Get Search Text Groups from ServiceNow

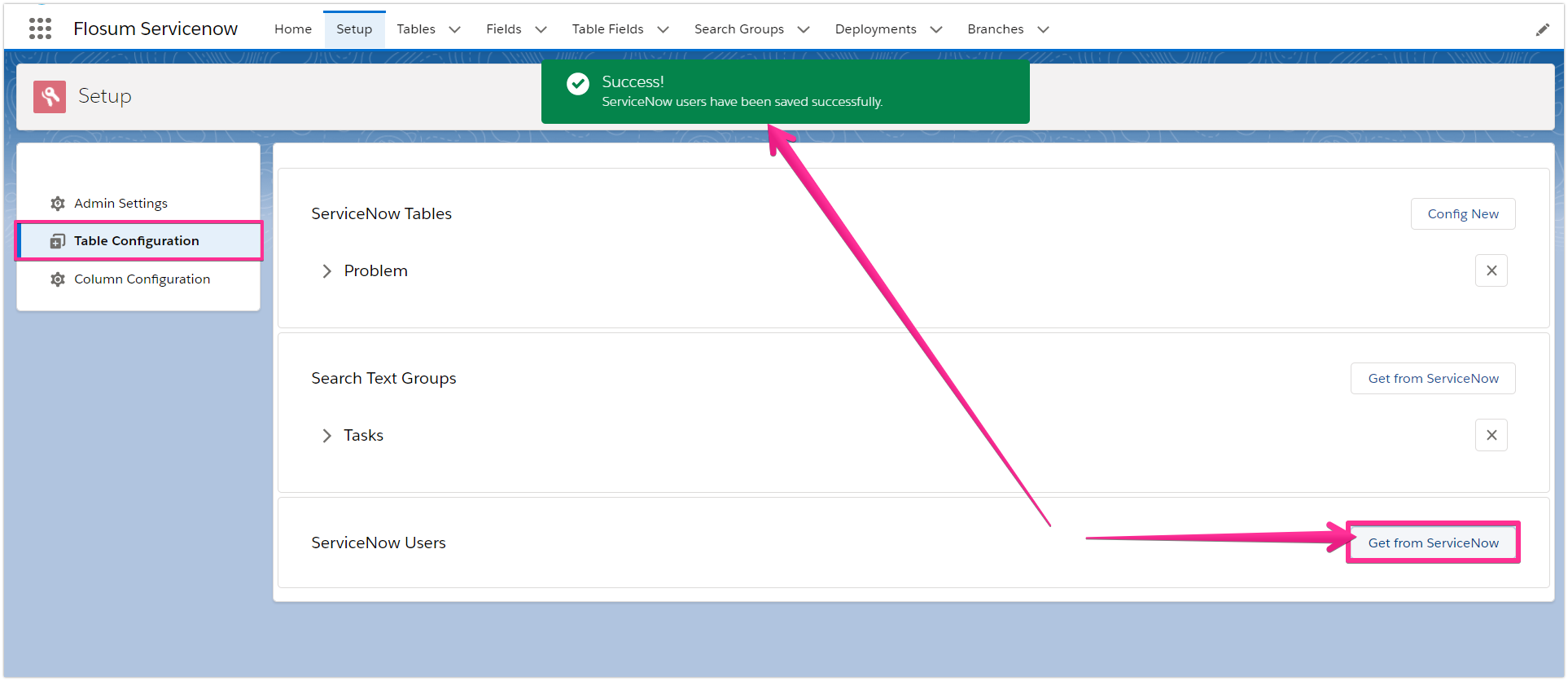click(1433, 379)
